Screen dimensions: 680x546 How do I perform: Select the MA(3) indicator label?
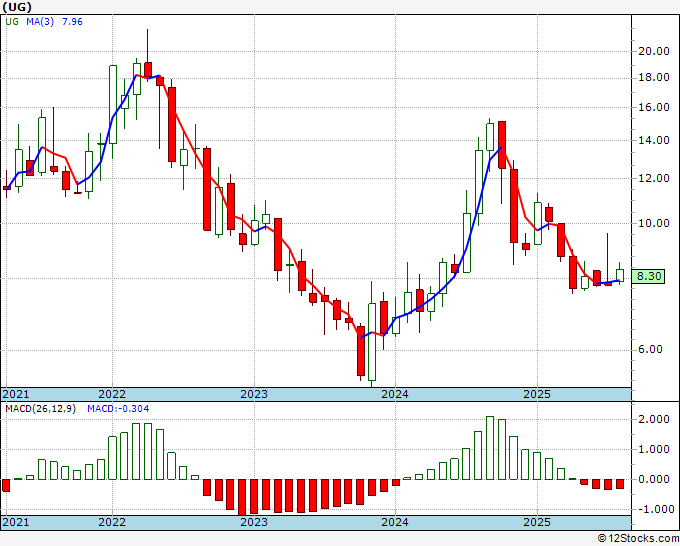[x=40, y=22]
